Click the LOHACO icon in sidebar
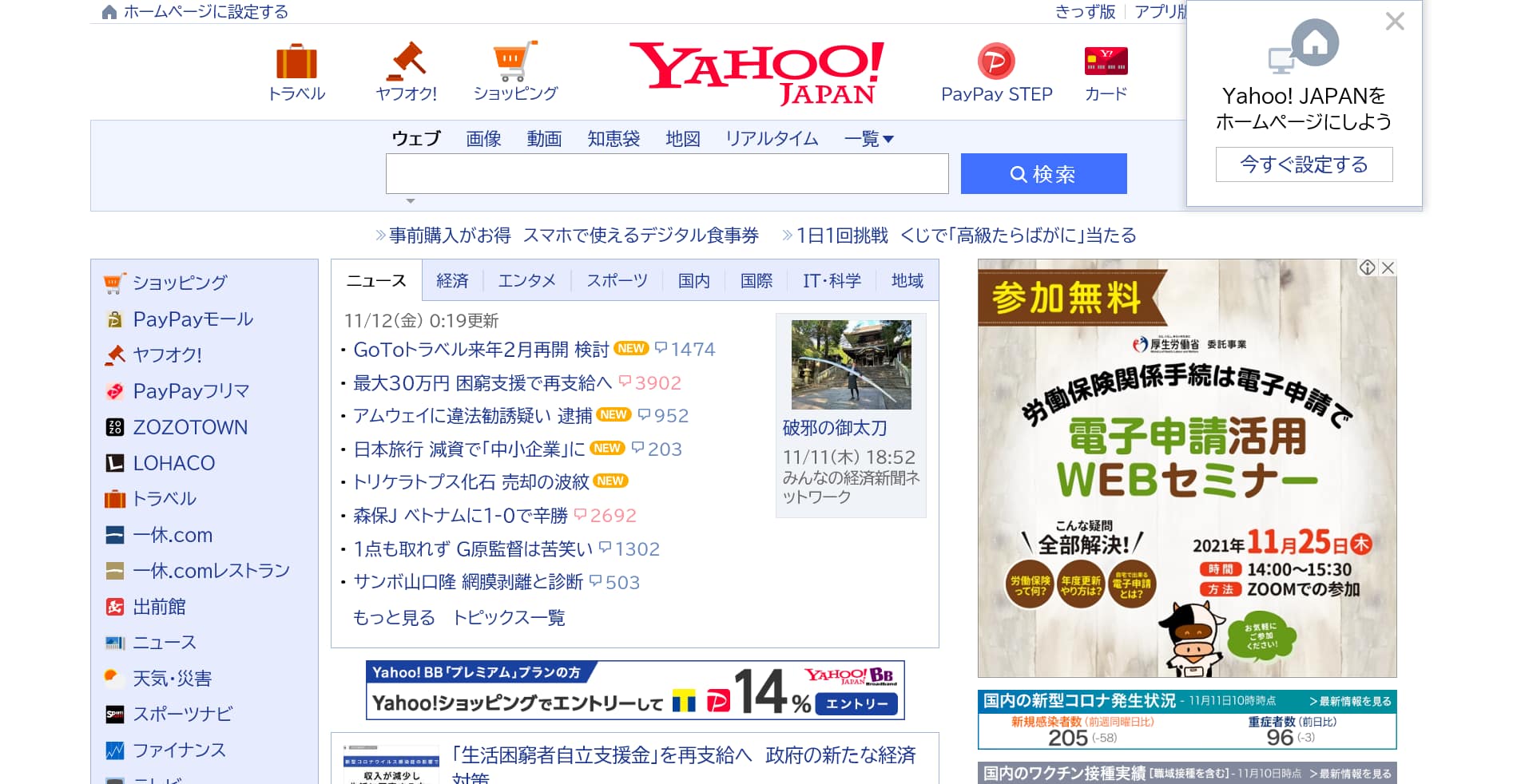1513x784 pixels. coord(115,463)
